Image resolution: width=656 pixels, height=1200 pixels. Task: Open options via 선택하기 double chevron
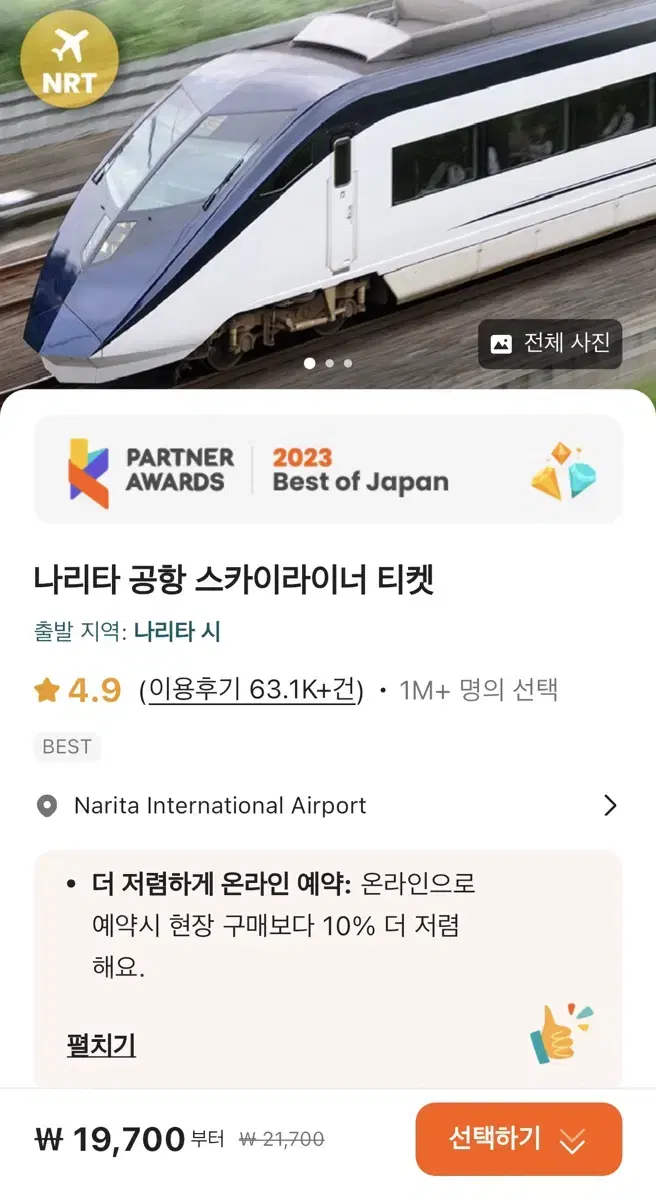click(572, 1141)
